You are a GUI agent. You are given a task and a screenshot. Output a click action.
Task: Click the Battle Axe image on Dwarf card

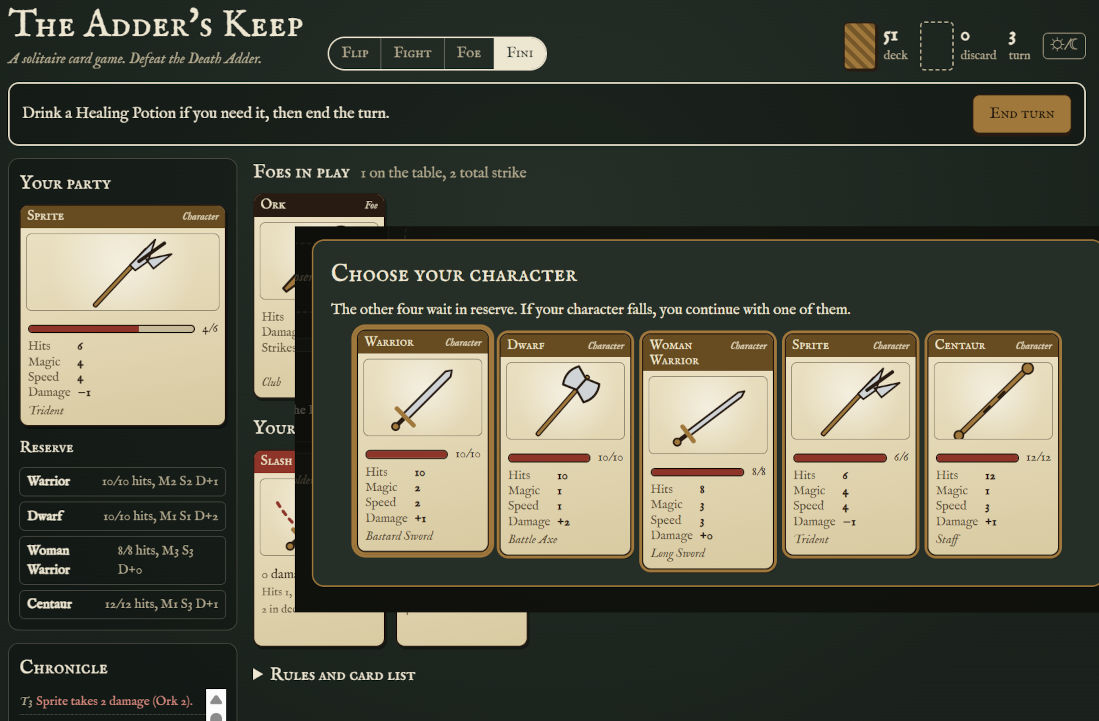[565, 401]
